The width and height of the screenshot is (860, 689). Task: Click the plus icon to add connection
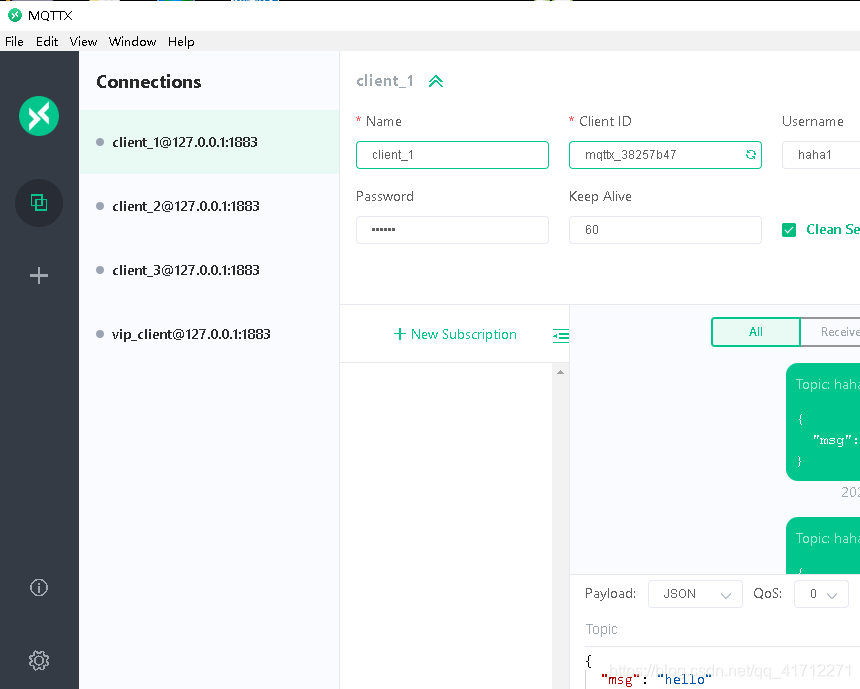39,275
